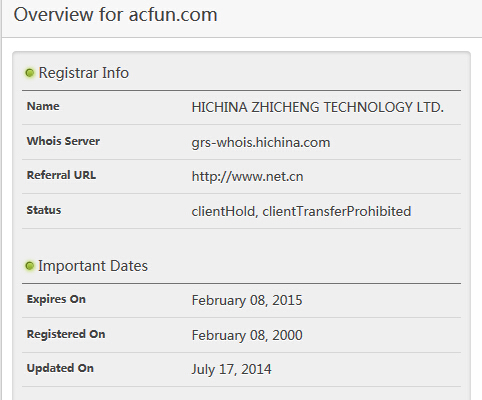Click the 'Whois Server' label
This screenshot has width=482, height=400.
[x=63, y=141]
